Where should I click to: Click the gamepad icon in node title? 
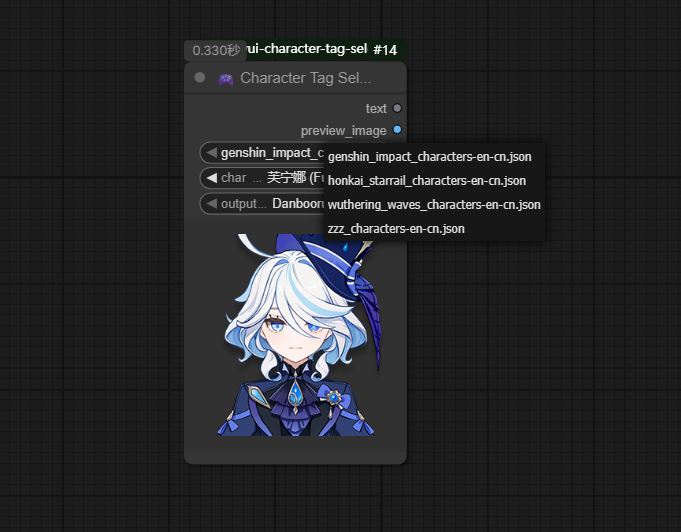(225, 79)
